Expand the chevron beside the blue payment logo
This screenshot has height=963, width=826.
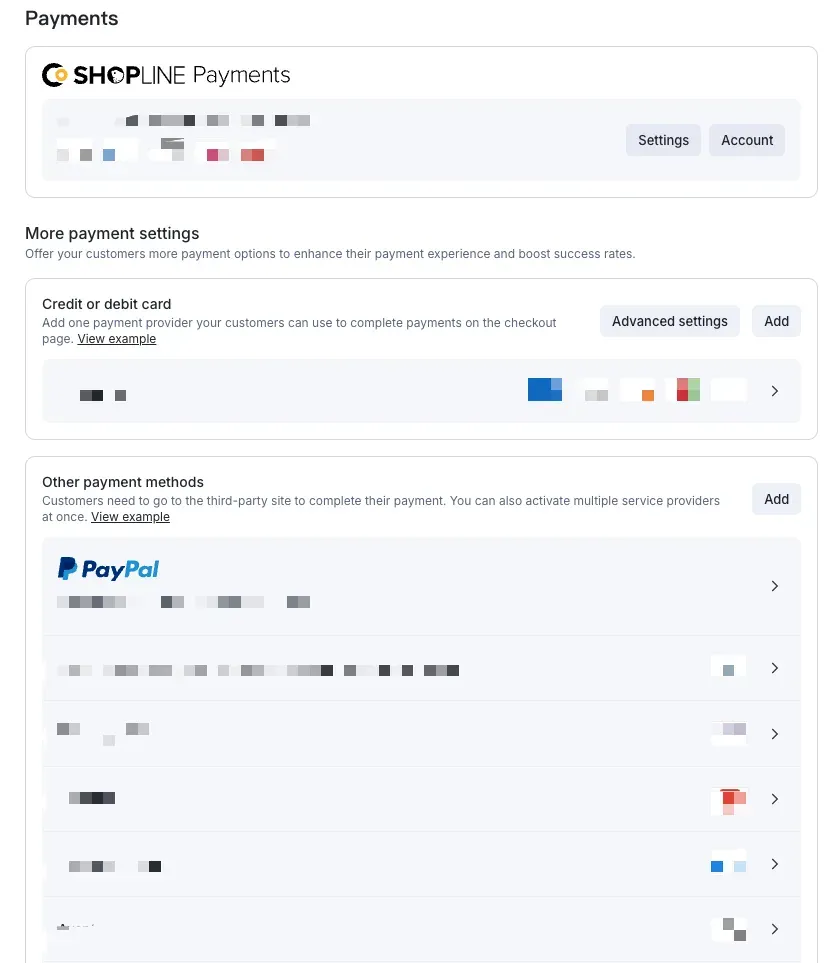[775, 864]
